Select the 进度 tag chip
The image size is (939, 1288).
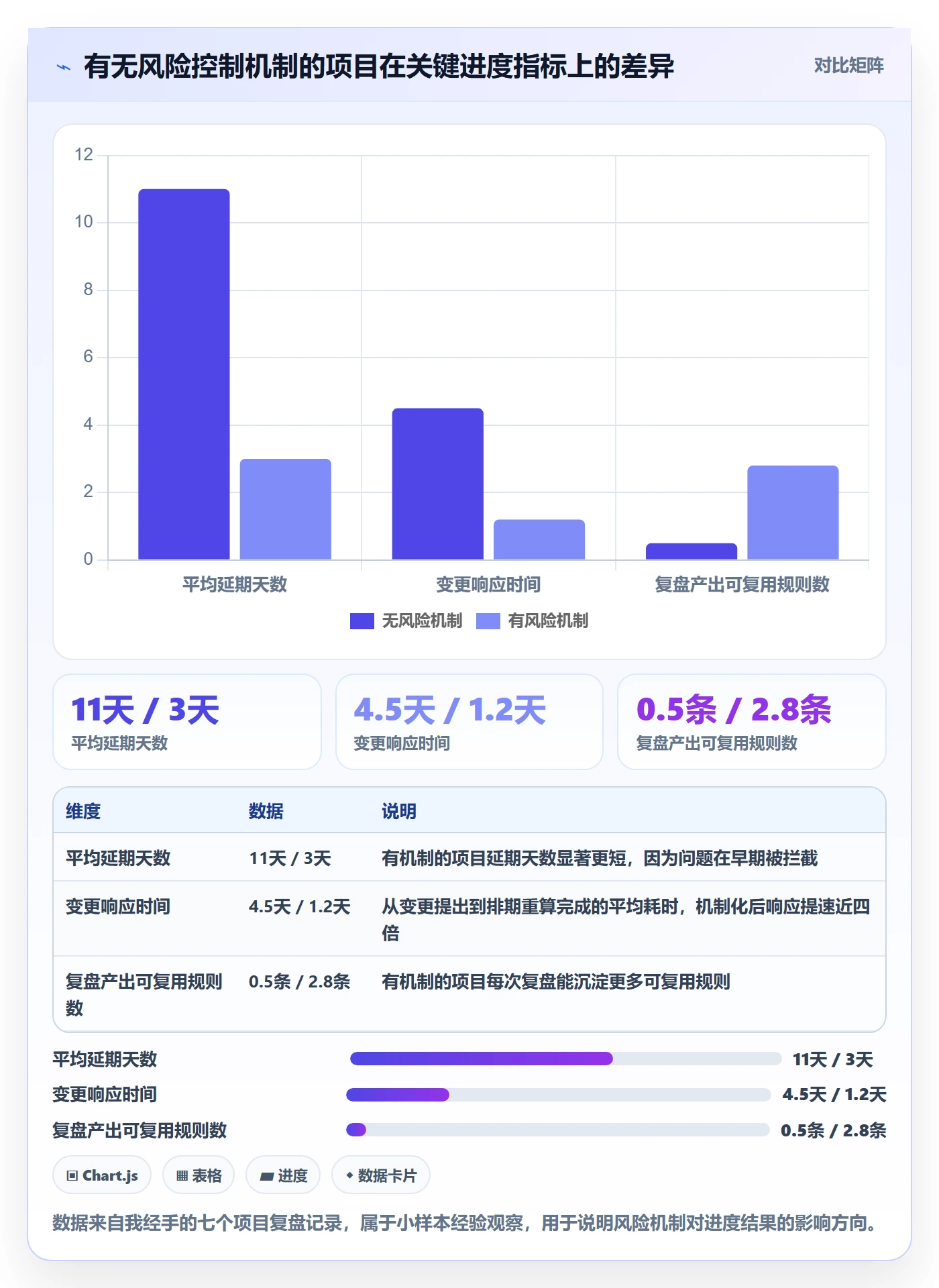coord(283,1175)
